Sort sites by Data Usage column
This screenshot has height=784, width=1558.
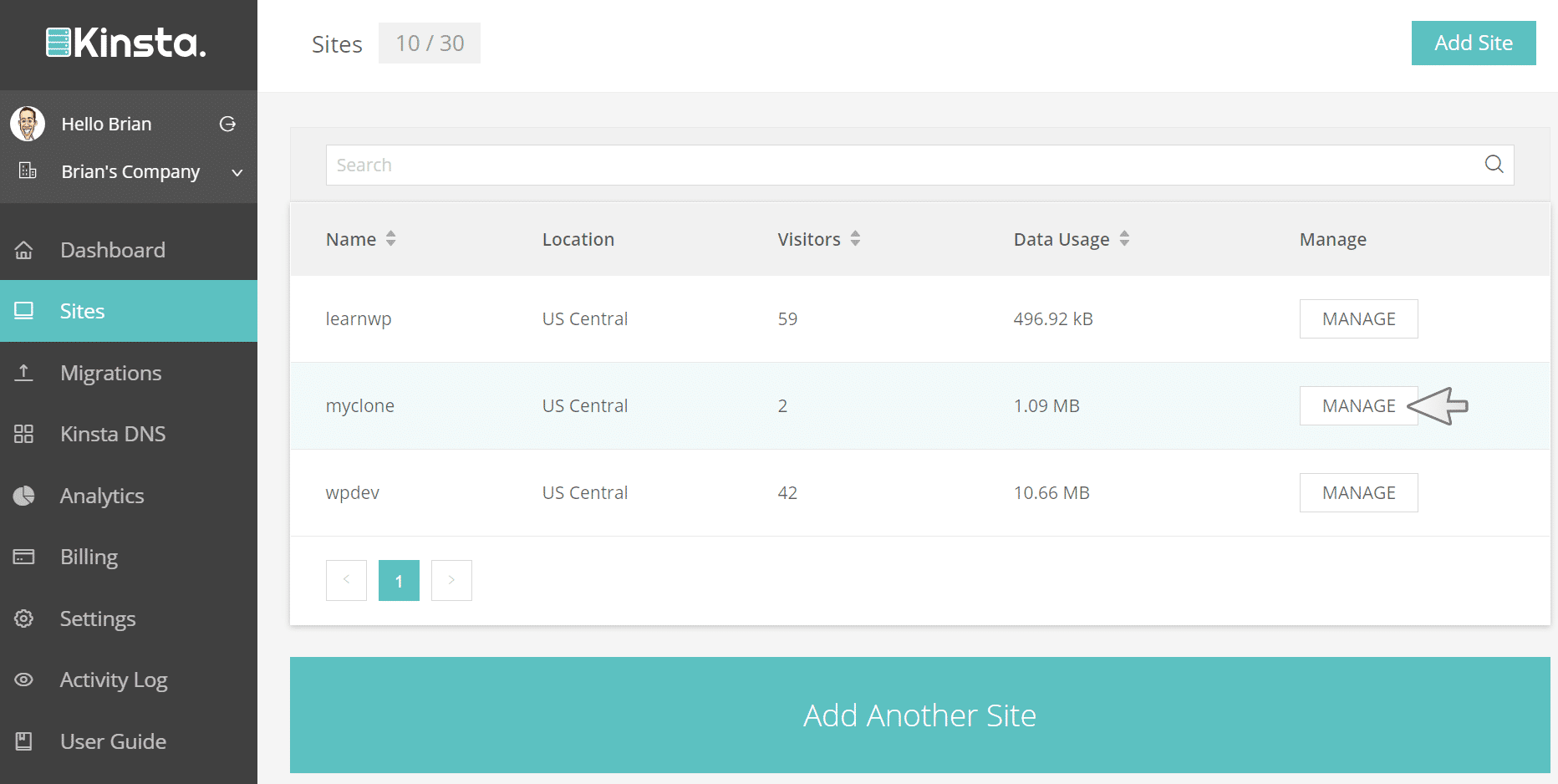point(1124,239)
